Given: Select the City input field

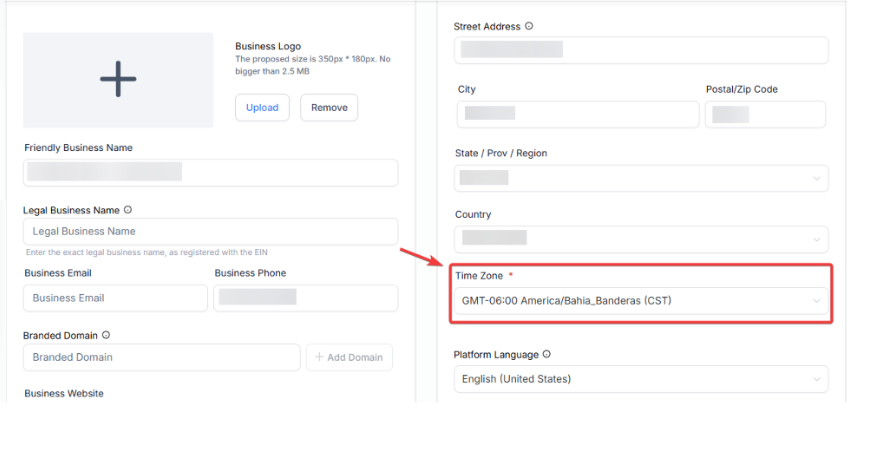Looking at the screenshot, I should click(x=578, y=114).
